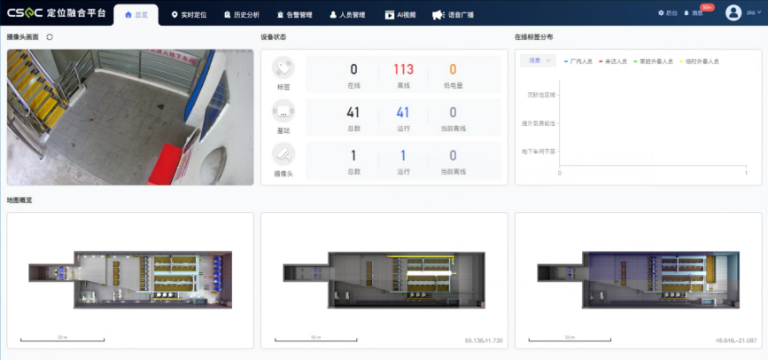Click the 地下车间下层 axis label

(x=539, y=152)
